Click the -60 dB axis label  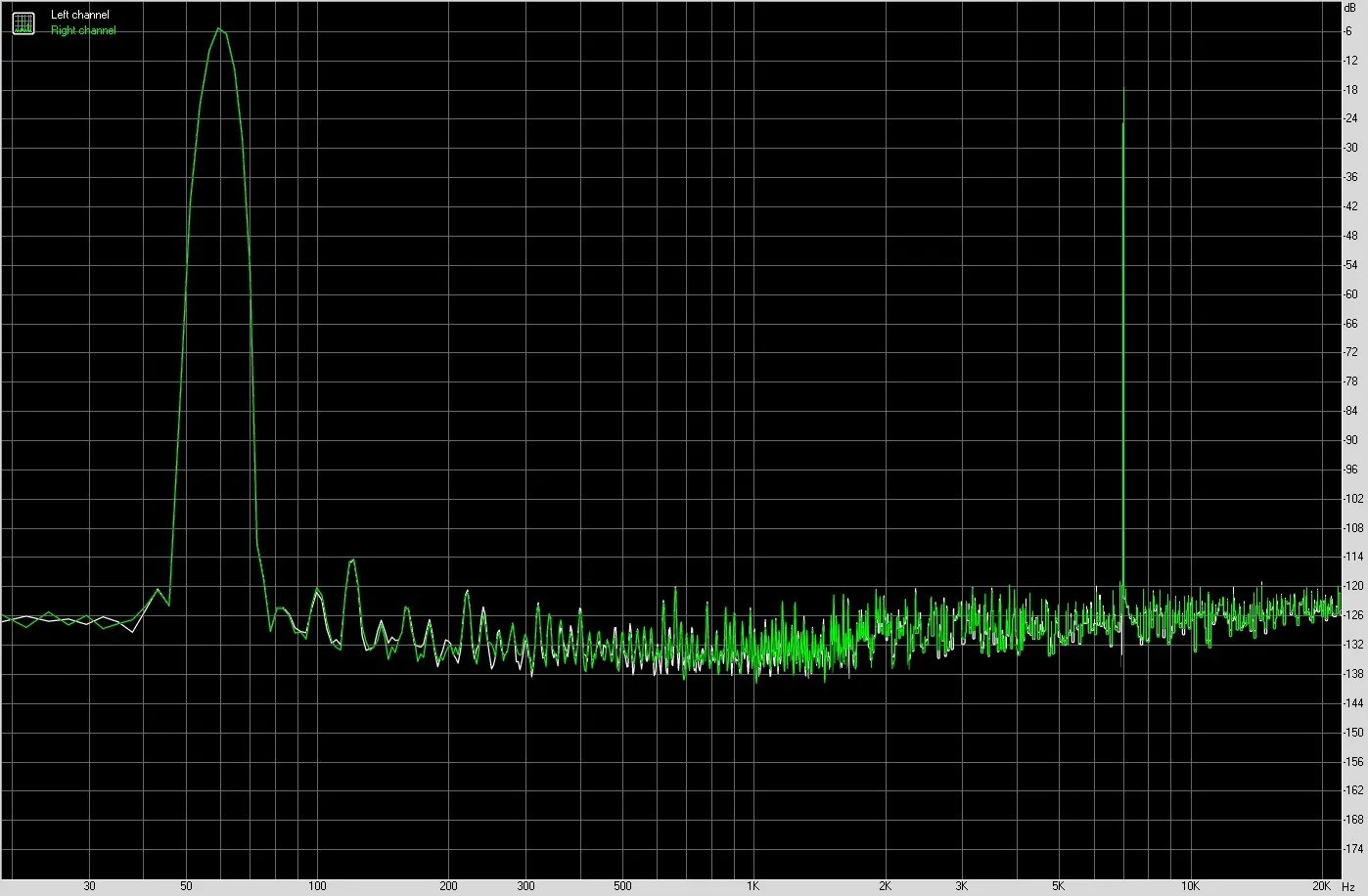1350,294
